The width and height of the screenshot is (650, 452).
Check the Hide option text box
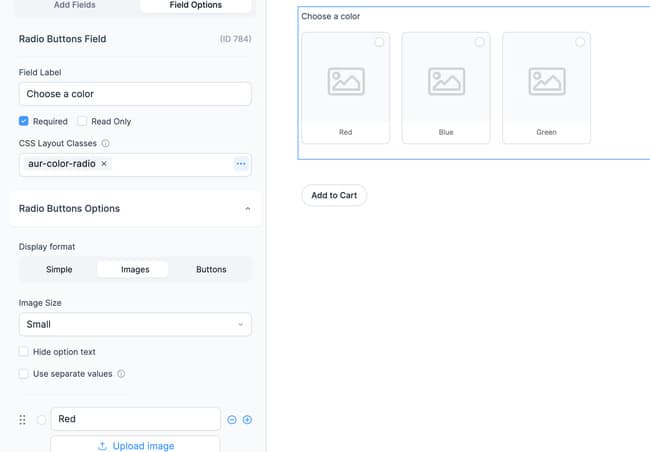24,352
